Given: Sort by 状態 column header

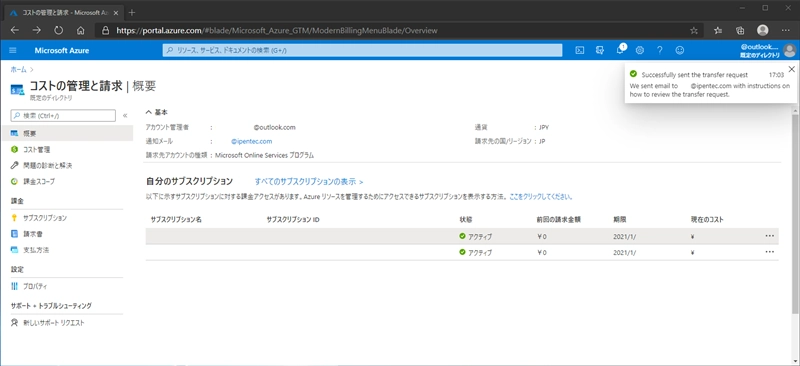Looking at the screenshot, I should coord(465,219).
